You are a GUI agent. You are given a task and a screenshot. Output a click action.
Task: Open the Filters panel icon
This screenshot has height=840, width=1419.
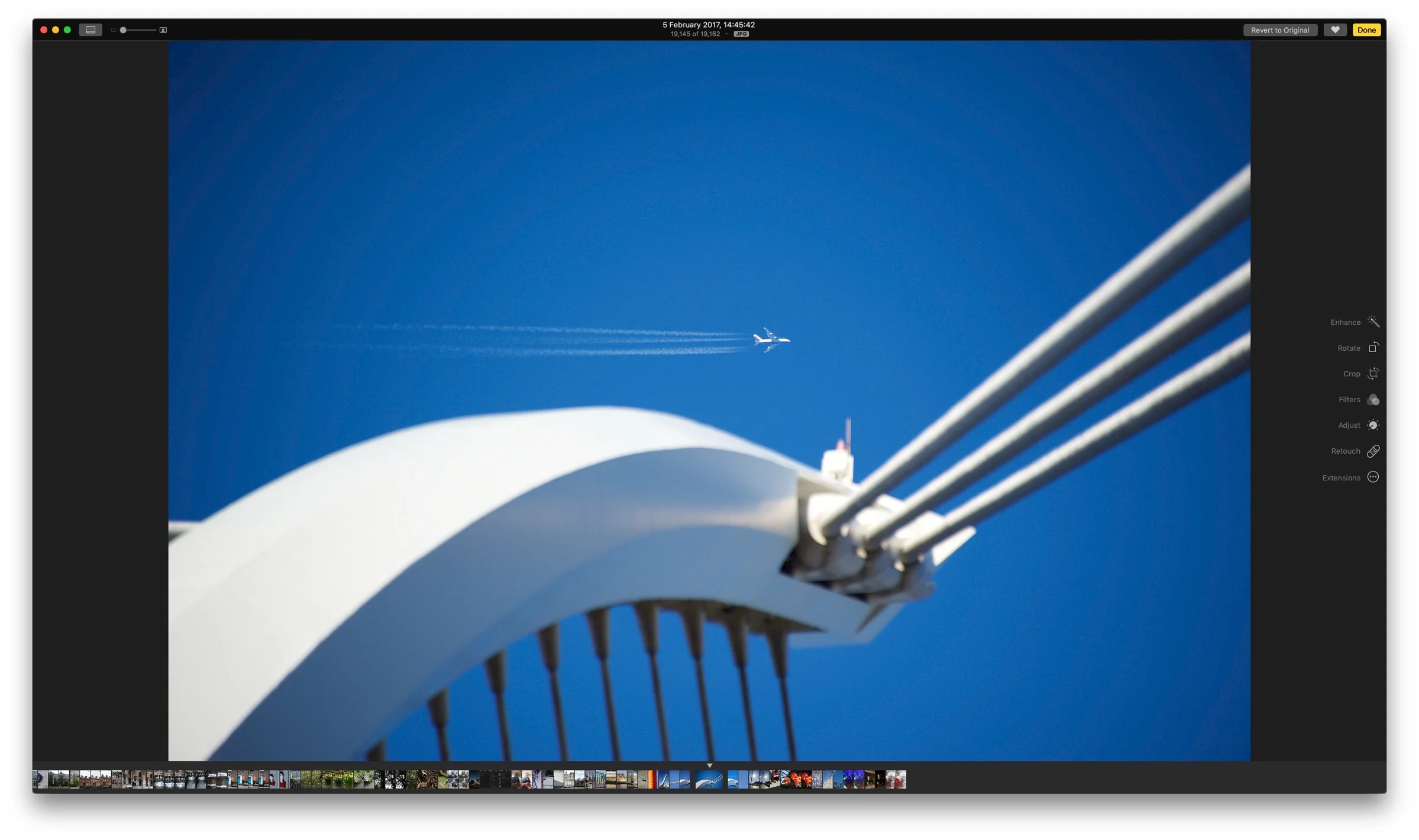(x=1373, y=400)
